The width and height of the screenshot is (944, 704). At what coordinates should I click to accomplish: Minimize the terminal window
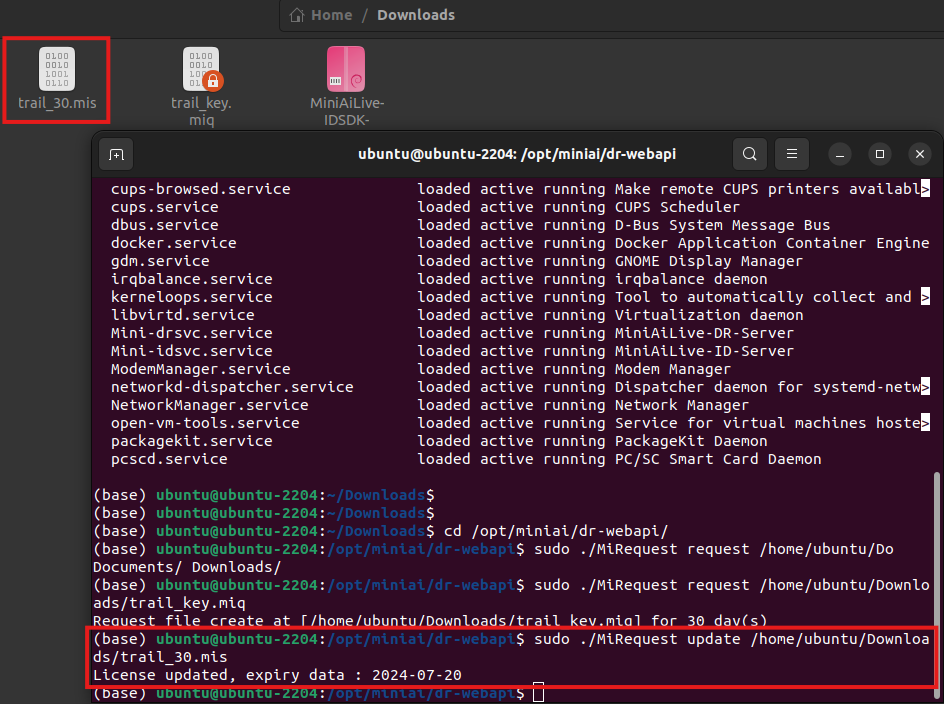point(841,154)
